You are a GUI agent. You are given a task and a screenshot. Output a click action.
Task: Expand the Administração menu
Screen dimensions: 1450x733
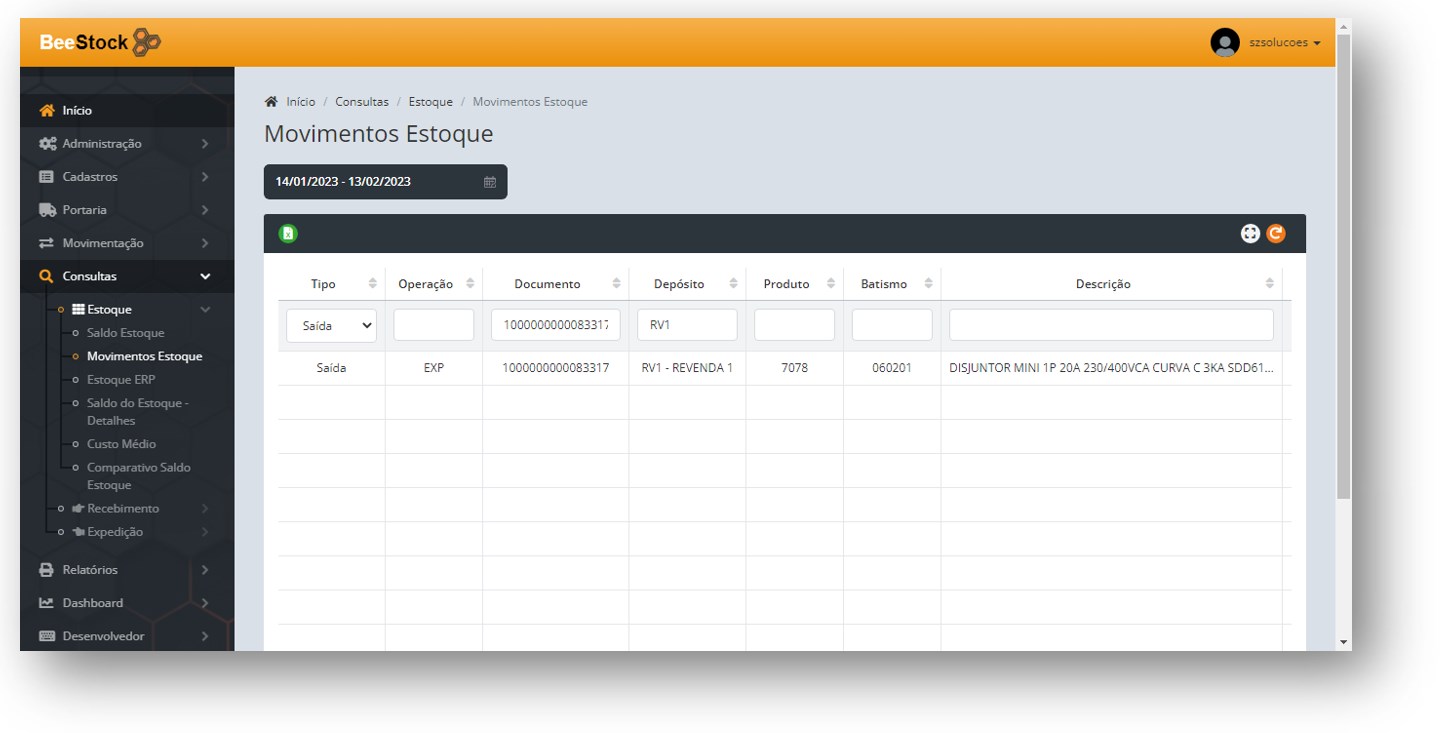tap(125, 144)
